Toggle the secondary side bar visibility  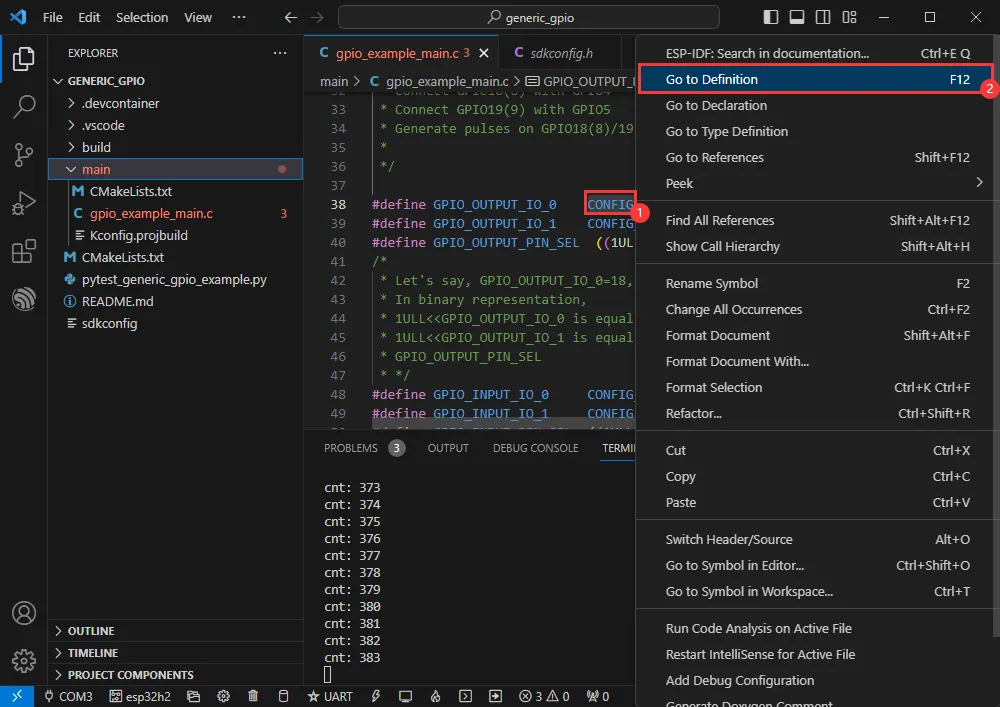click(823, 17)
